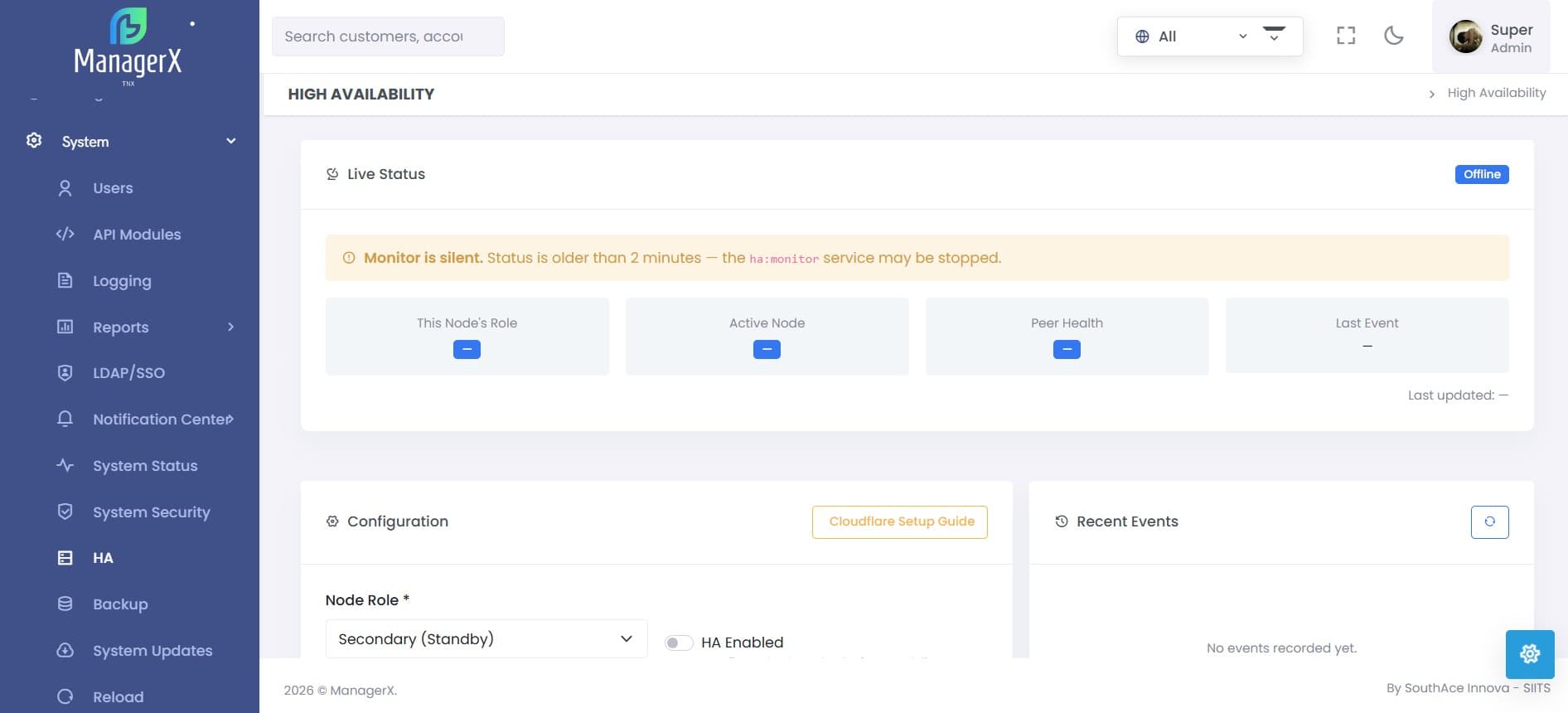Click the Notification Center bell icon
The height and width of the screenshot is (713, 1568).
(65, 419)
